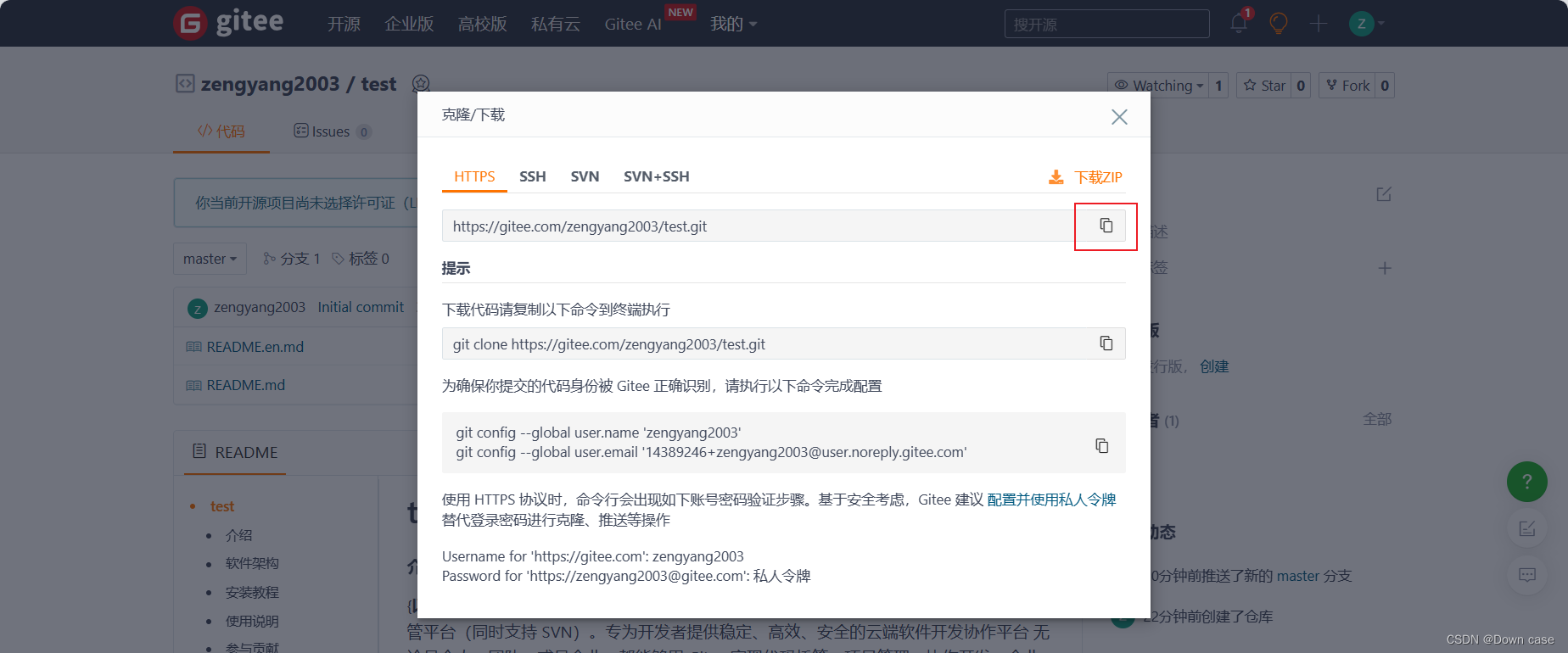Image resolution: width=1568 pixels, height=653 pixels.
Task: Click the test repository name in title
Action: (x=378, y=84)
